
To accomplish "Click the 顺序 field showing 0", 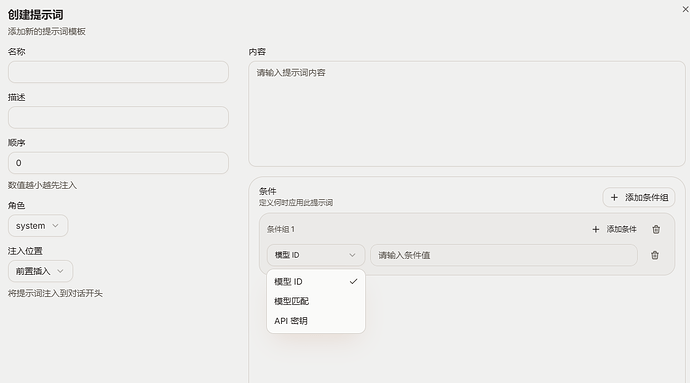I will [x=118, y=163].
